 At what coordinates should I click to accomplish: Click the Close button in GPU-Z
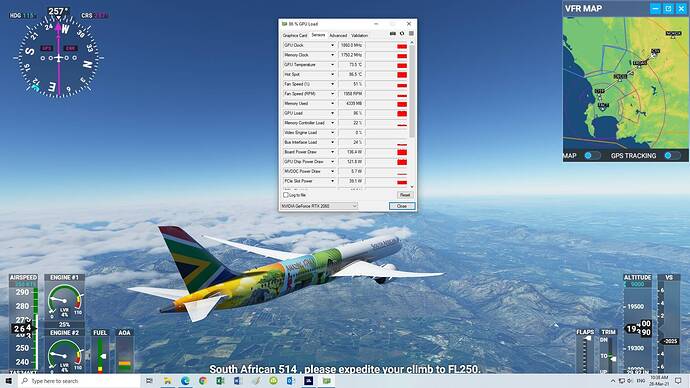coord(402,206)
